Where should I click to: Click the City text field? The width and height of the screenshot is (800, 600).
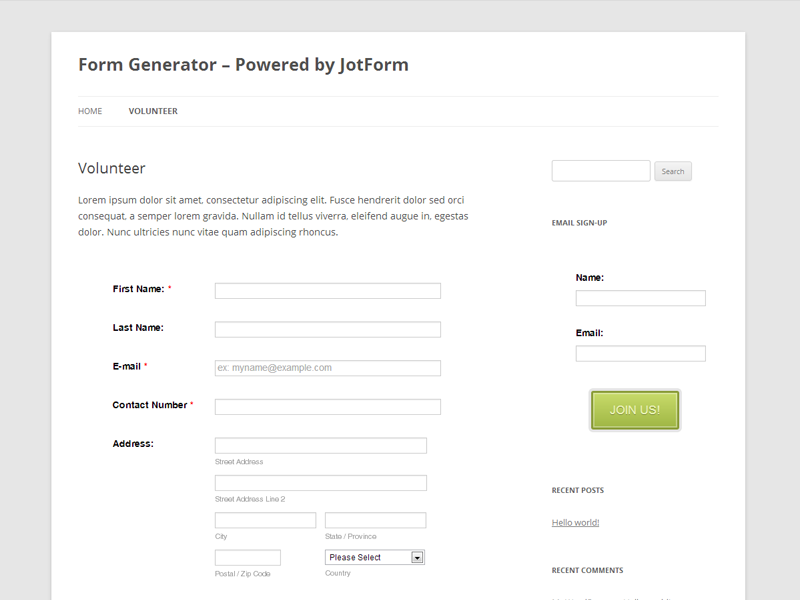(265, 520)
